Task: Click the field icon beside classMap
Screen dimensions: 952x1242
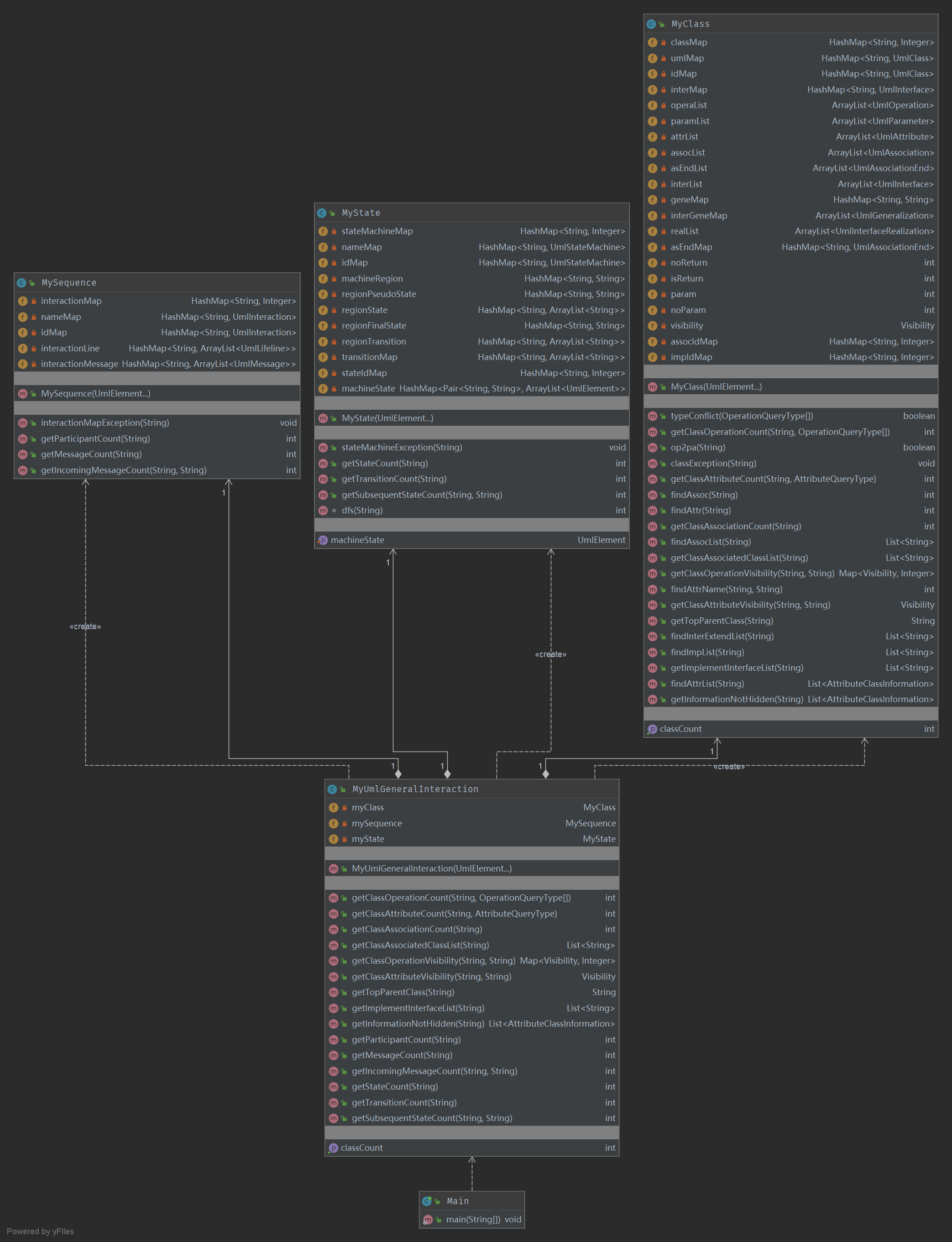Action: click(652, 42)
